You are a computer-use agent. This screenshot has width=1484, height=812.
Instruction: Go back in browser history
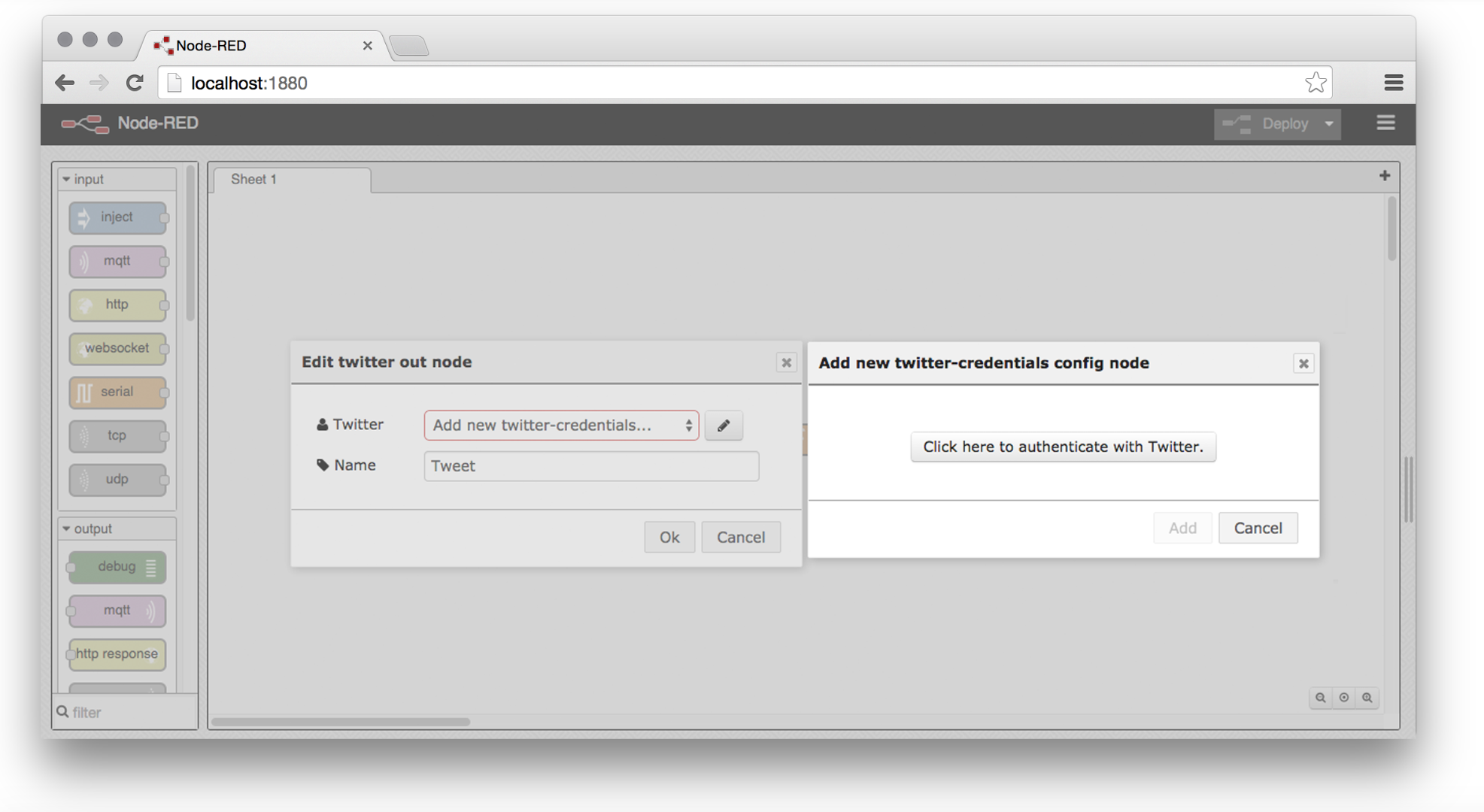tap(65, 83)
